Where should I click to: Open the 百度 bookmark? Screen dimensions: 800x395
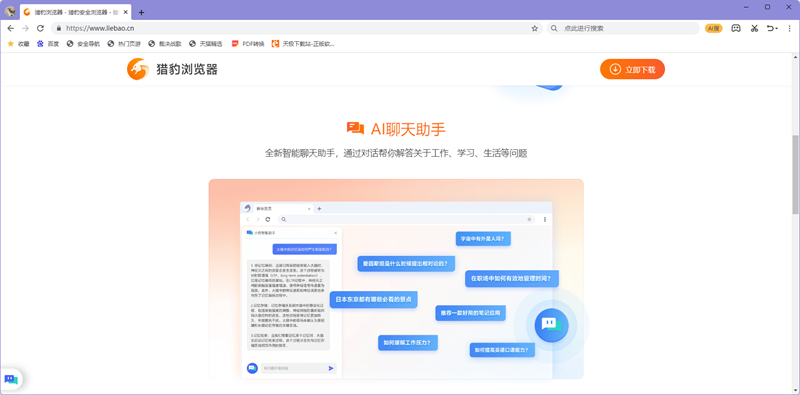pos(48,44)
